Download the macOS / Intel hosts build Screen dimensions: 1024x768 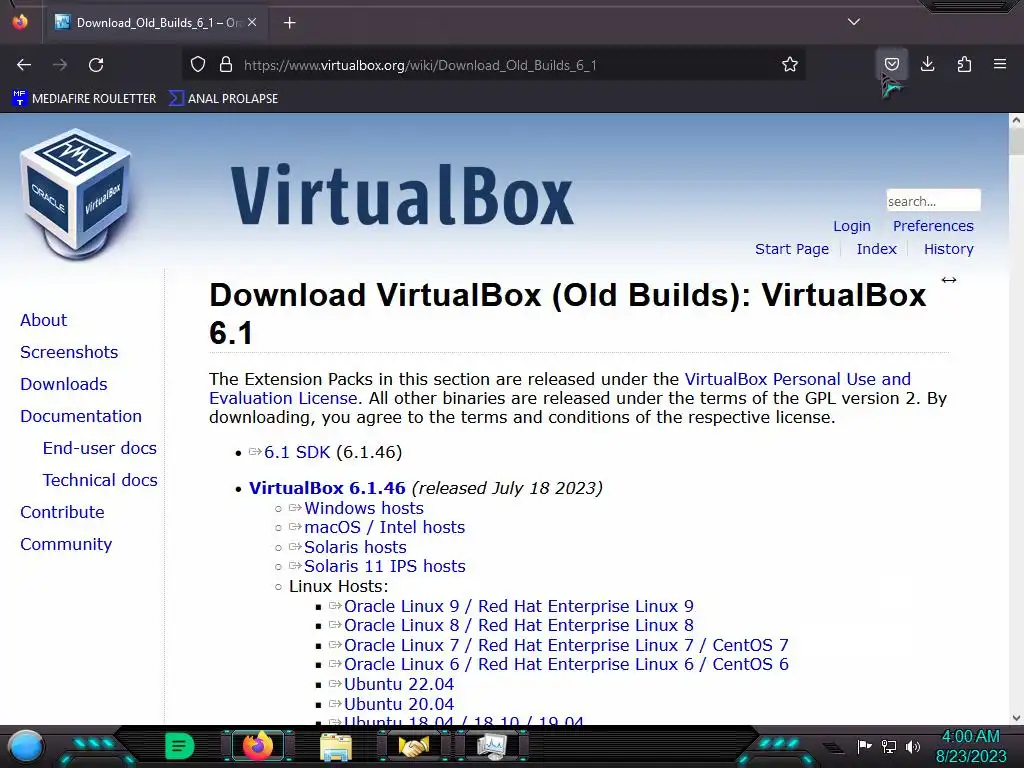pyautogui.click(x=385, y=527)
